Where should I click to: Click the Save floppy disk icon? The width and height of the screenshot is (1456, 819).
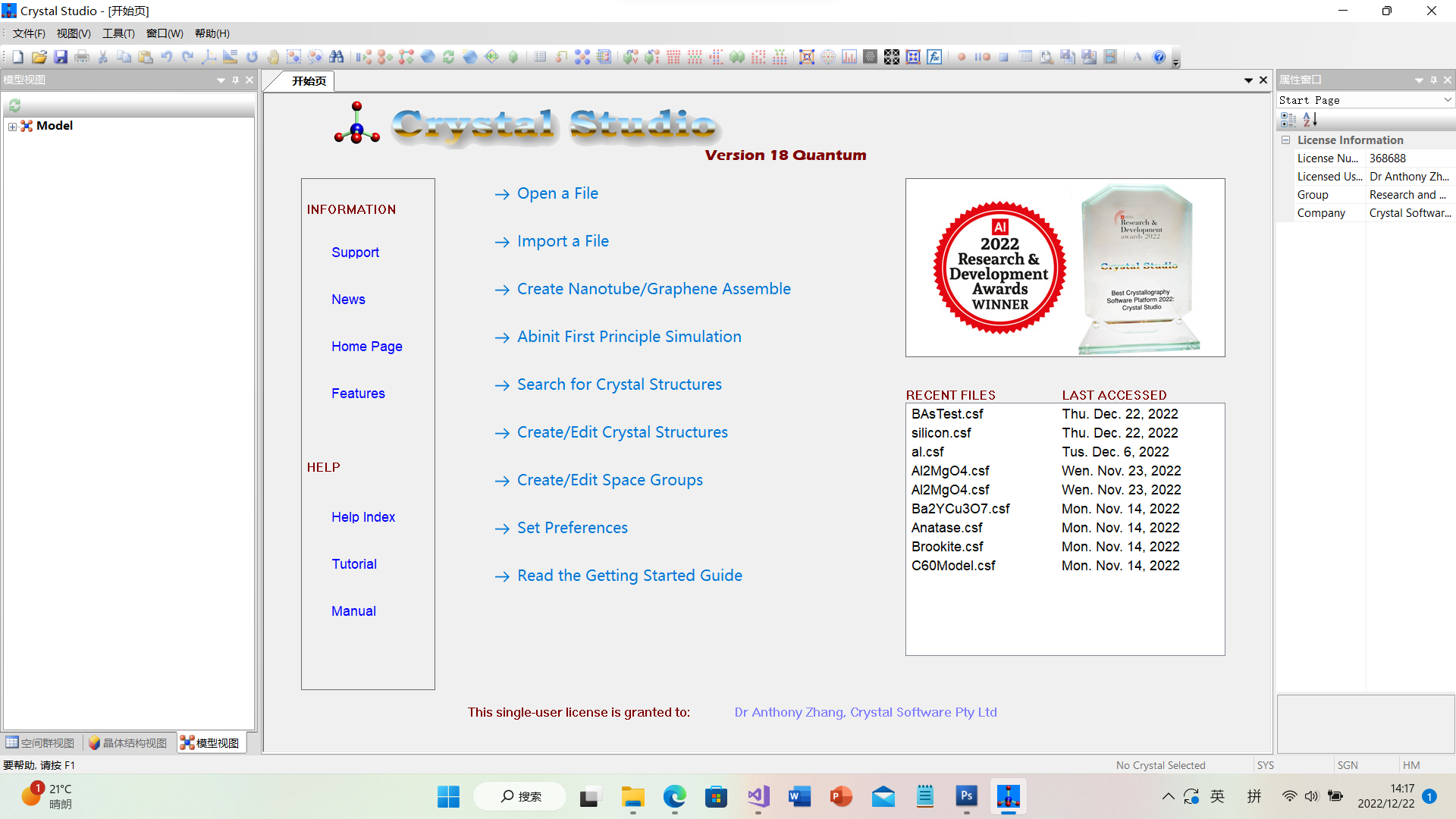coord(61,57)
